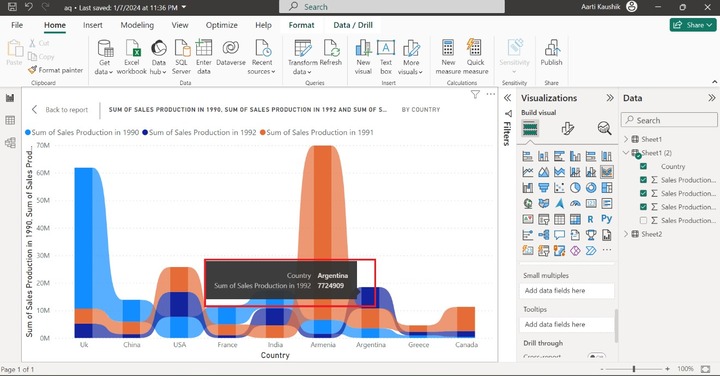Expand the Filters pane
The image size is (720, 376).
507,98
